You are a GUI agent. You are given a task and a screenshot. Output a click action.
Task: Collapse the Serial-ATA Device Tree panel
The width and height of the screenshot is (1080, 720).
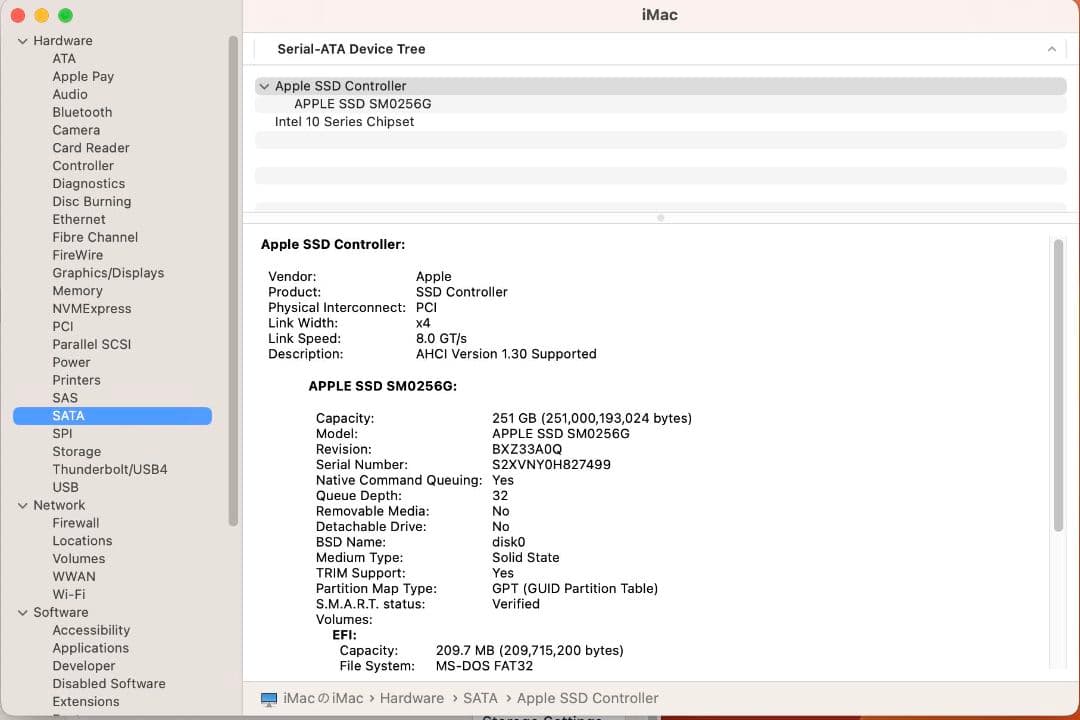coord(1051,48)
